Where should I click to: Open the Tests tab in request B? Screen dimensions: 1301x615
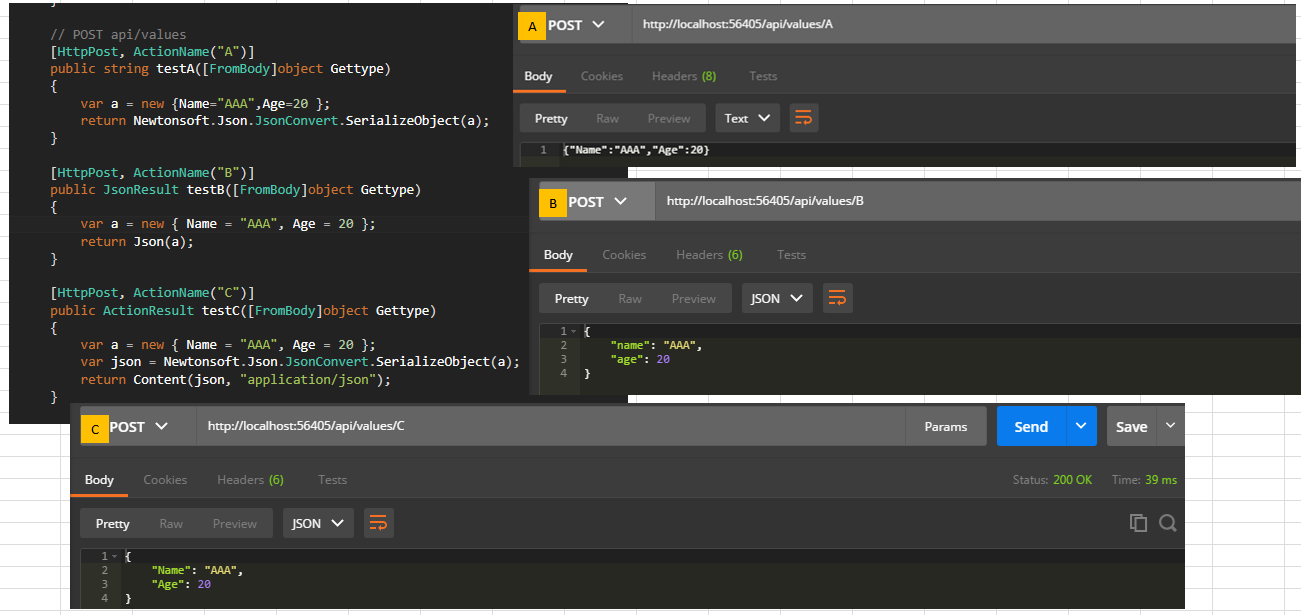[x=791, y=255]
